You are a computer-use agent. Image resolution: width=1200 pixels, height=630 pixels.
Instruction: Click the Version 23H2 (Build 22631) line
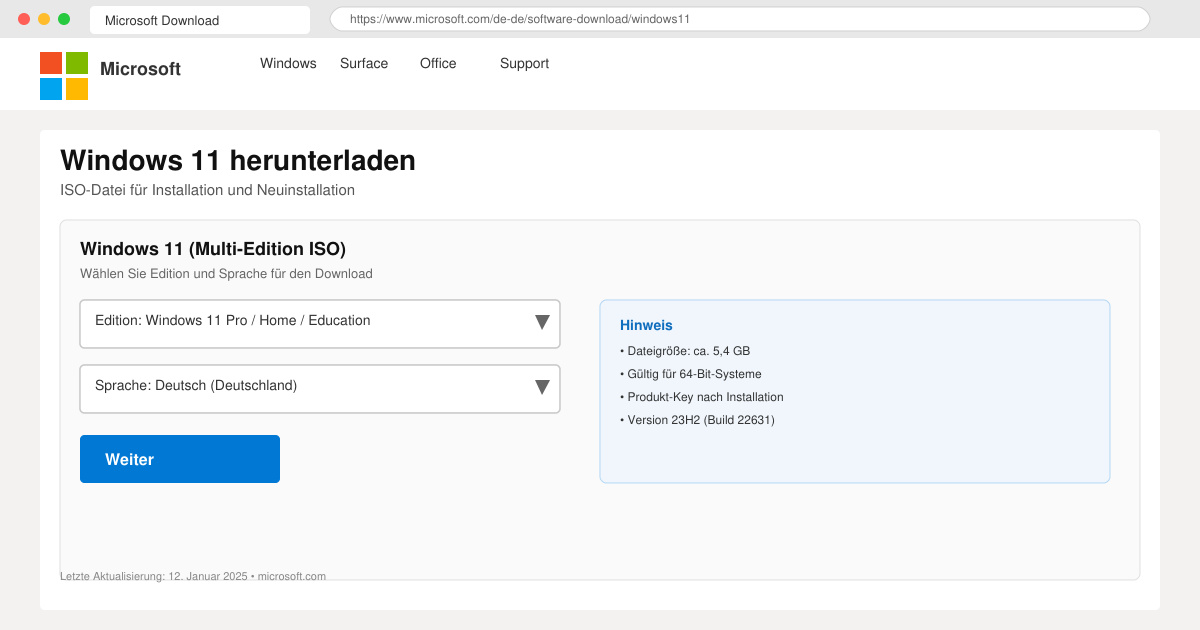click(697, 420)
